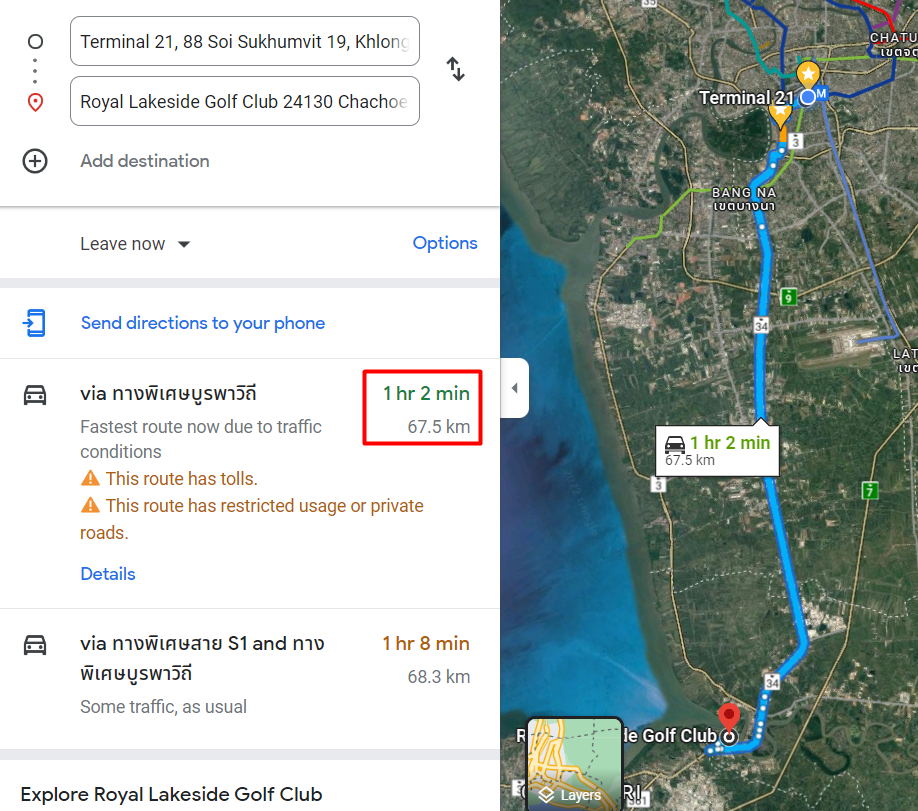
Task: Collapse the side panel with the arrow
Action: coord(515,388)
